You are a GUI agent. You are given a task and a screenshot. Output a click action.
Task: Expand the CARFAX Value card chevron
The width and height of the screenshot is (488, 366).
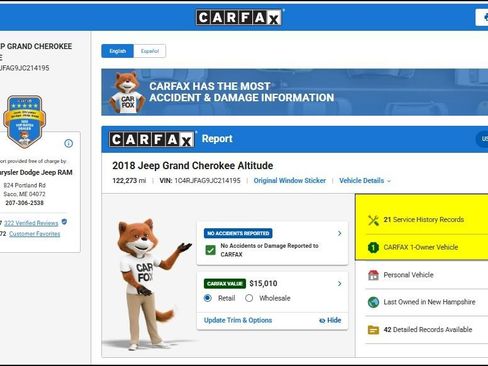339,283
